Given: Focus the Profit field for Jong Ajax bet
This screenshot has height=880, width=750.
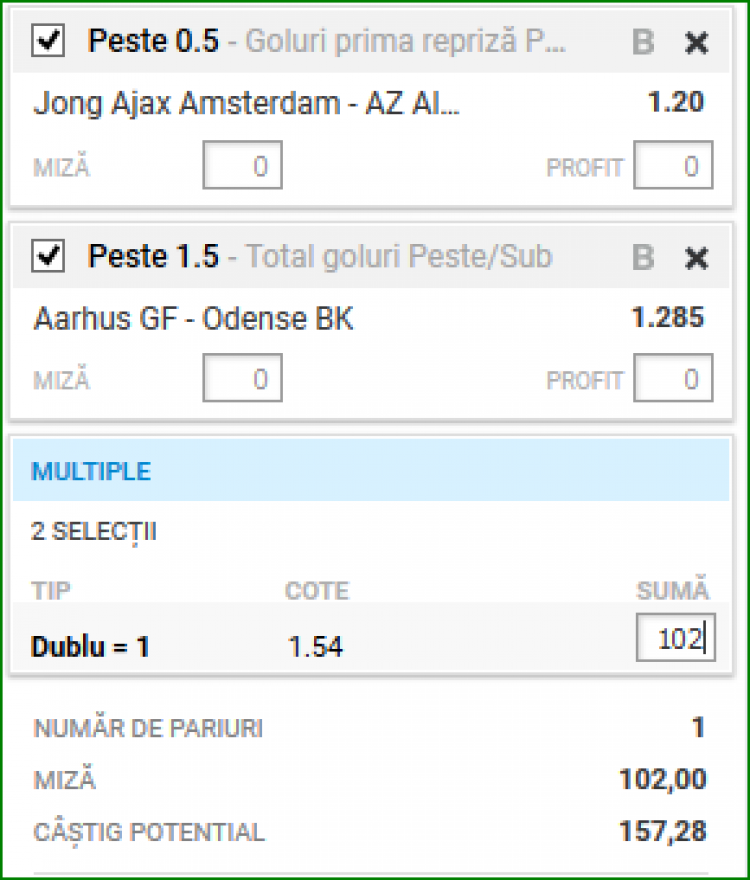Looking at the screenshot, I should (x=673, y=166).
